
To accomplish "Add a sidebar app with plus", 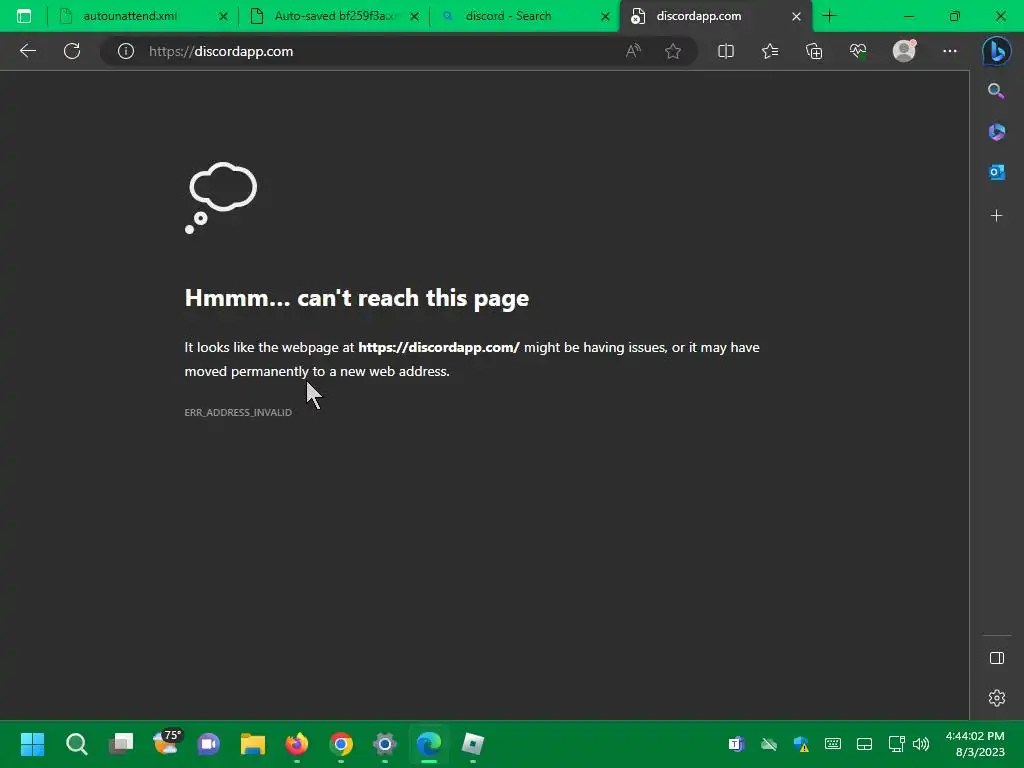I will click(997, 216).
